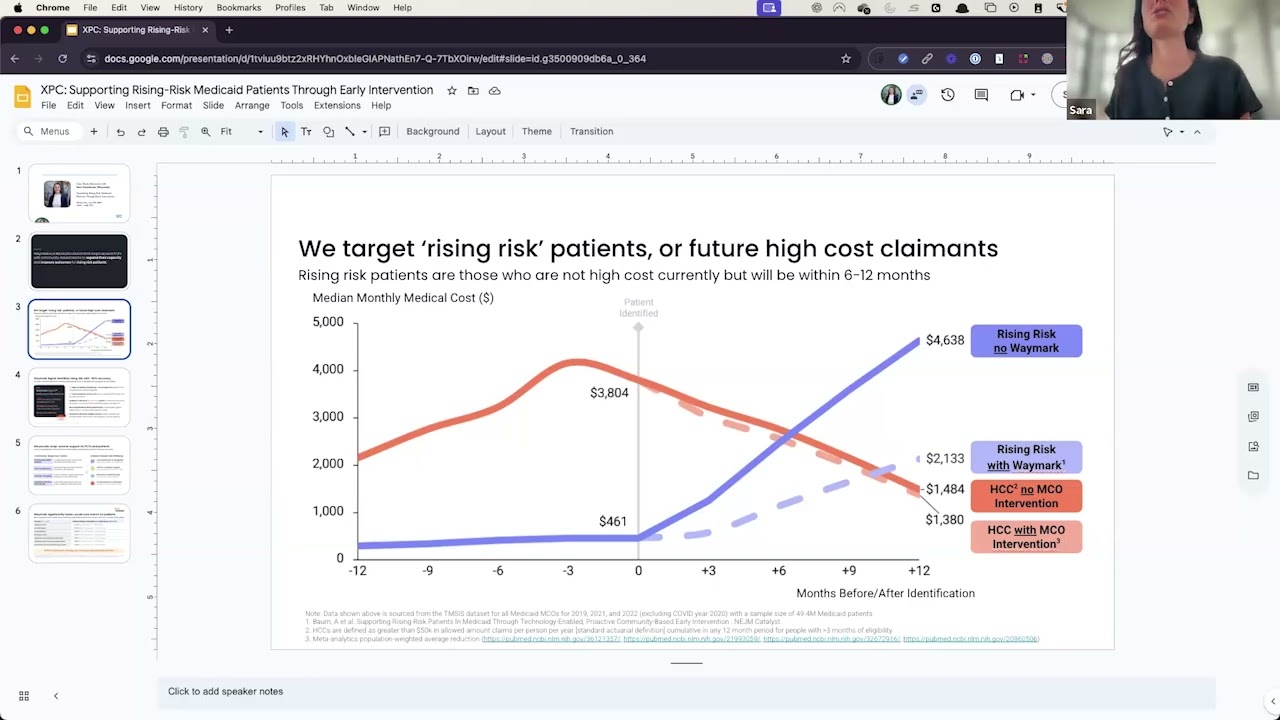Open the Arrange menu
This screenshot has height=720, width=1280.
click(x=252, y=105)
